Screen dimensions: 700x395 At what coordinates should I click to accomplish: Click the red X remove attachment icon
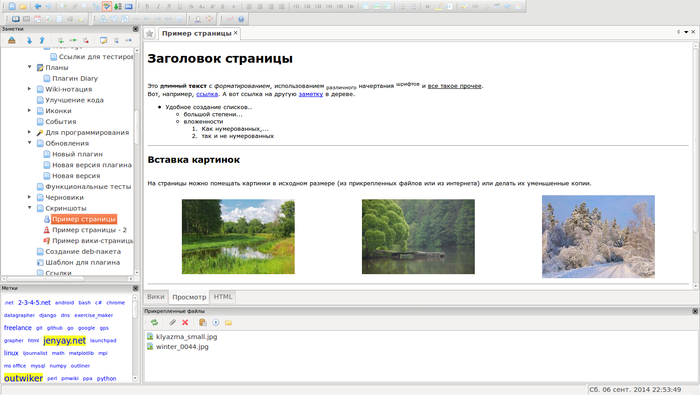pos(185,322)
